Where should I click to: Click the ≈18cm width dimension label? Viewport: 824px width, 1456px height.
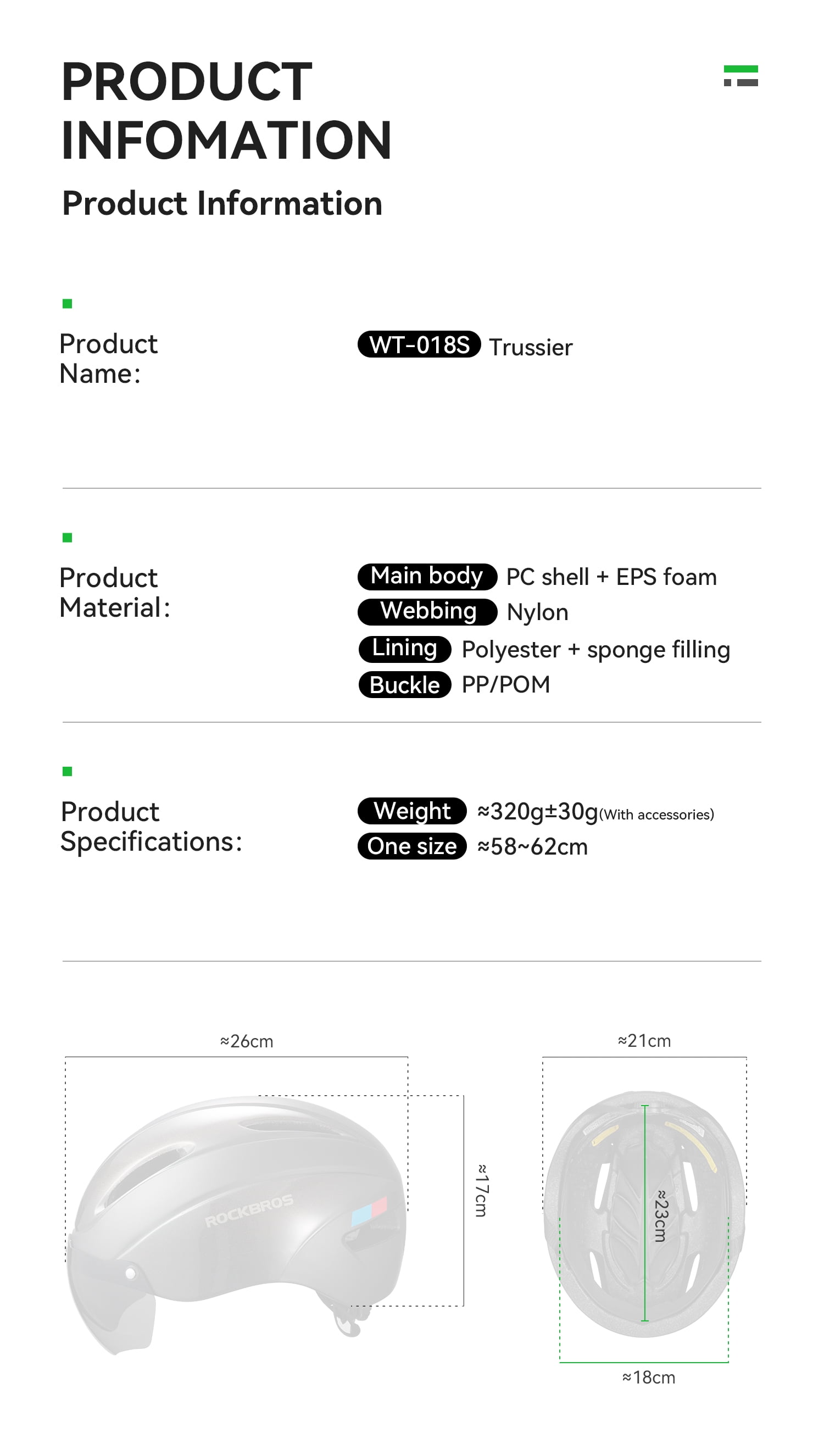(x=649, y=1377)
